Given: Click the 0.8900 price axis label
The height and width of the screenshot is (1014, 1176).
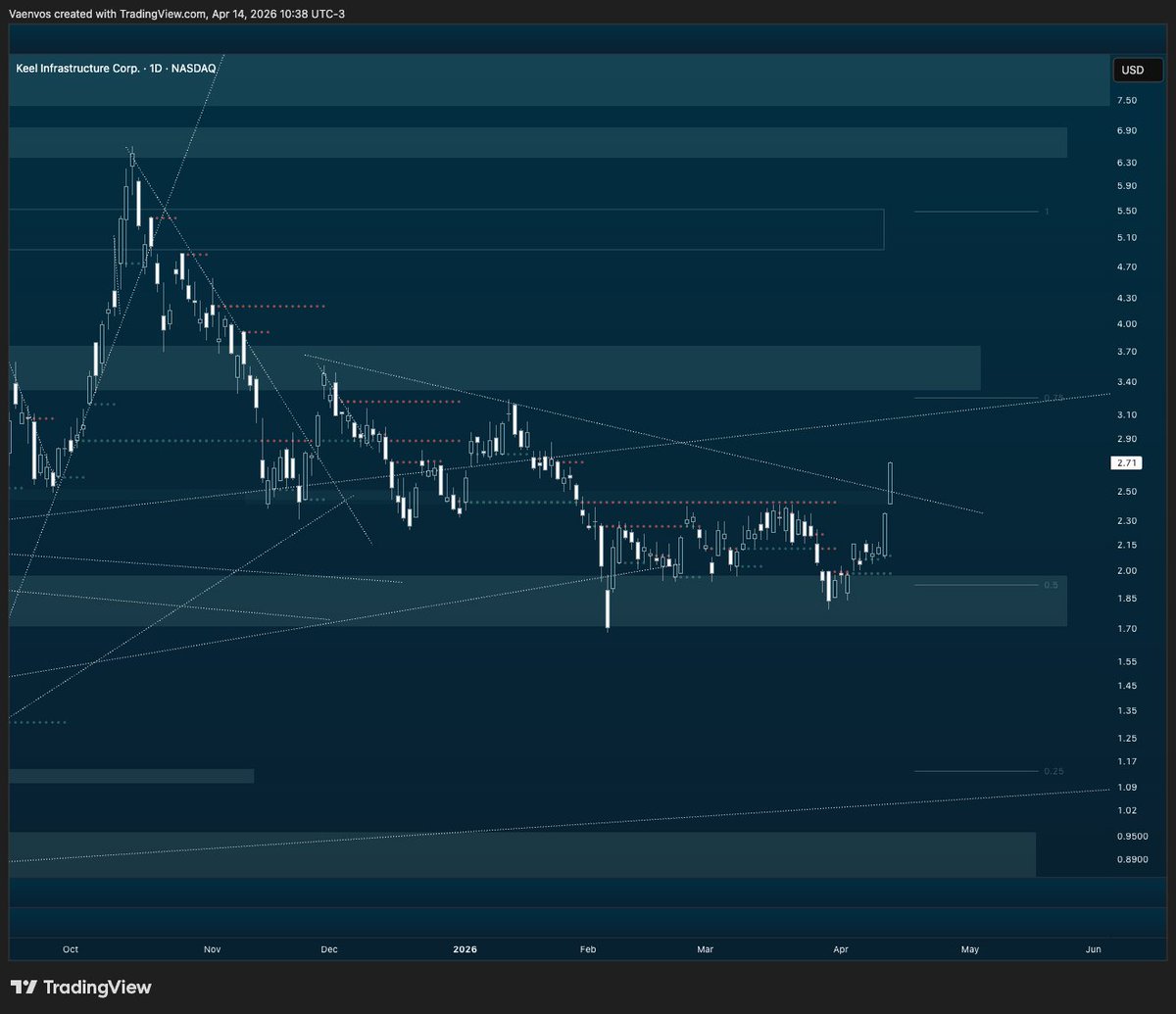Looking at the screenshot, I should click(x=1132, y=860).
